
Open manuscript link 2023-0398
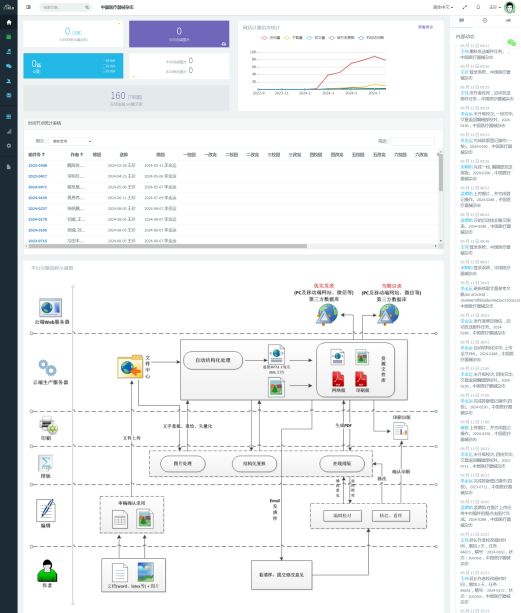(x=38, y=166)
